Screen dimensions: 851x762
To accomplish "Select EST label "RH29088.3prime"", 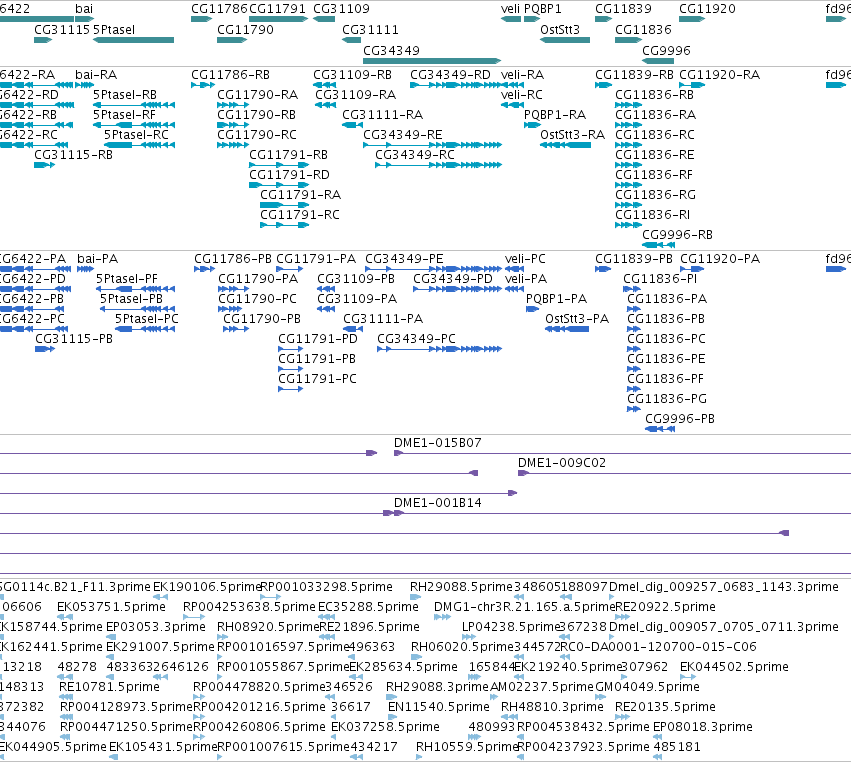I will pyautogui.click(x=437, y=687).
